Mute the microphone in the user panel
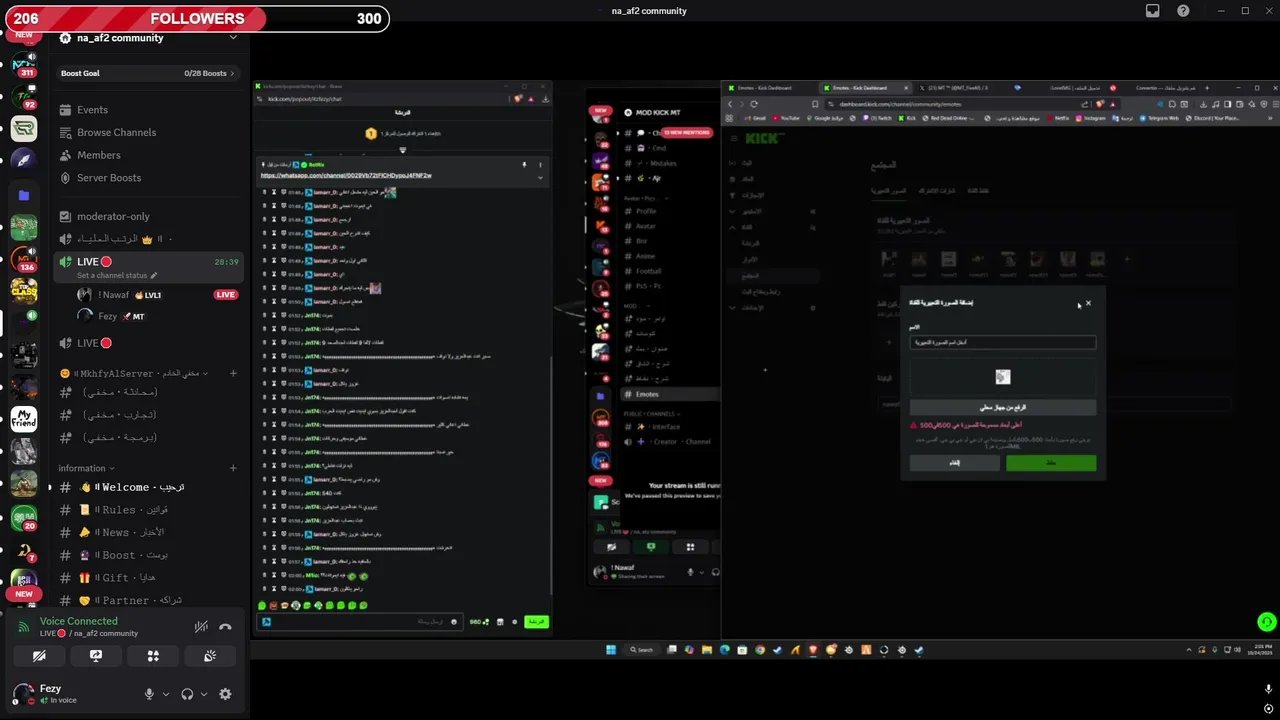The width and height of the screenshot is (1280, 720). 149,694
